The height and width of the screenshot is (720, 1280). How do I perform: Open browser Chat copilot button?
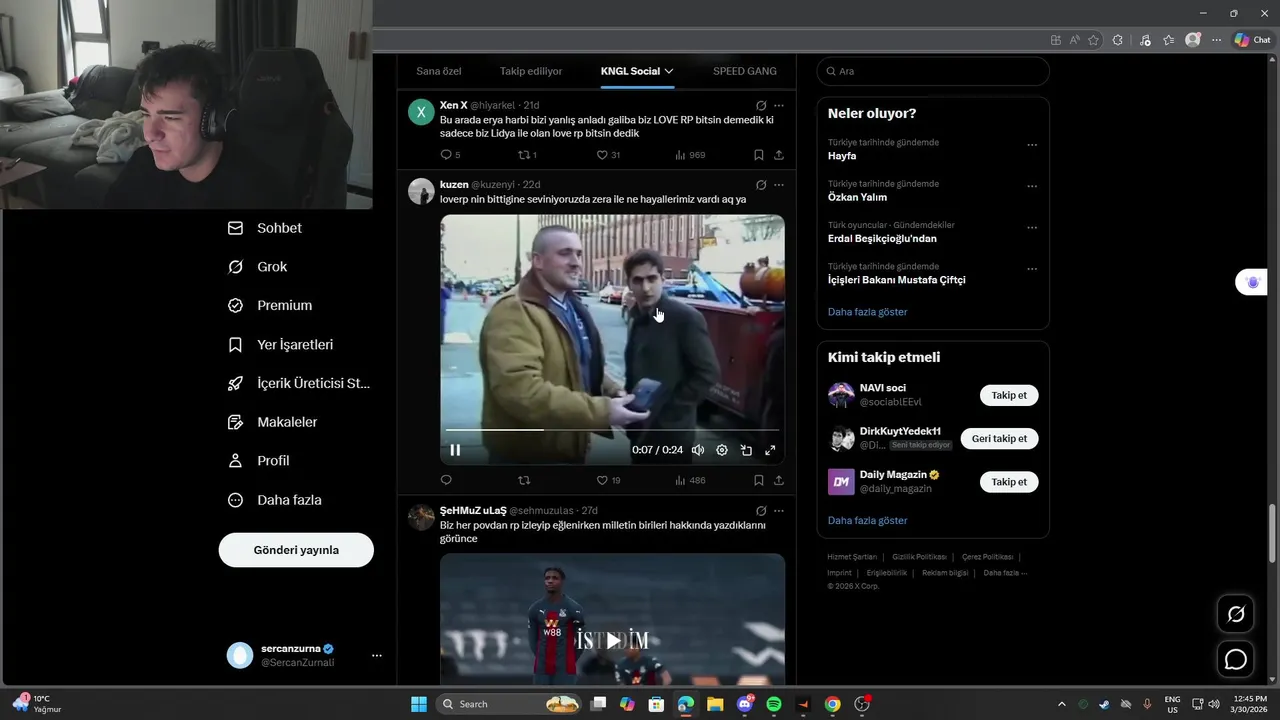click(x=1252, y=40)
